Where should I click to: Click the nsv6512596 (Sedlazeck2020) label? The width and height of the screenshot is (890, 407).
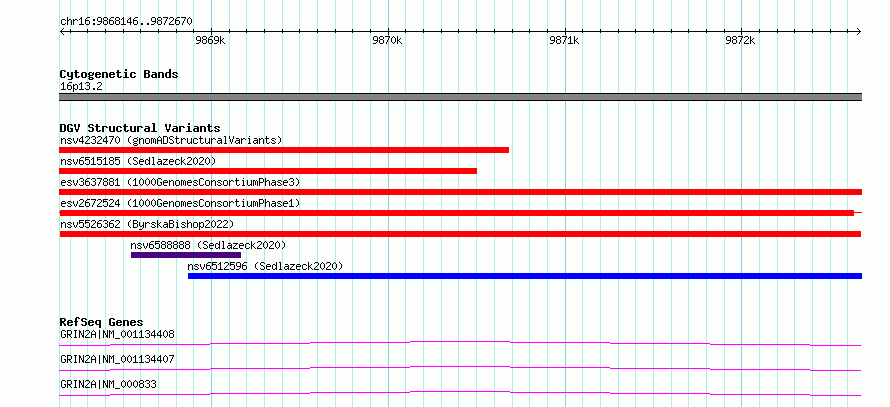click(266, 266)
